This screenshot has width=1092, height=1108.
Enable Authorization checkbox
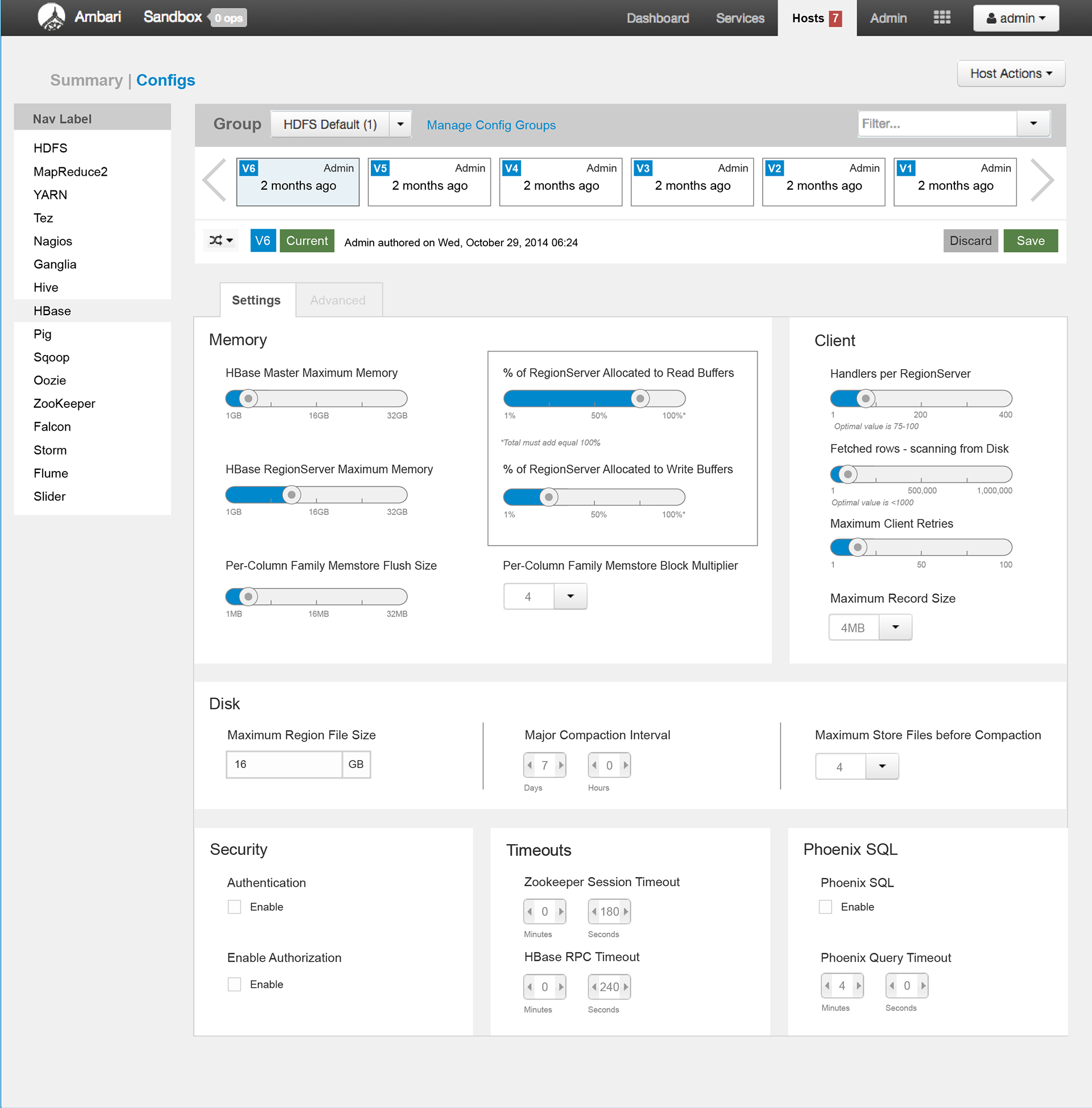pyautogui.click(x=234, y=984)
